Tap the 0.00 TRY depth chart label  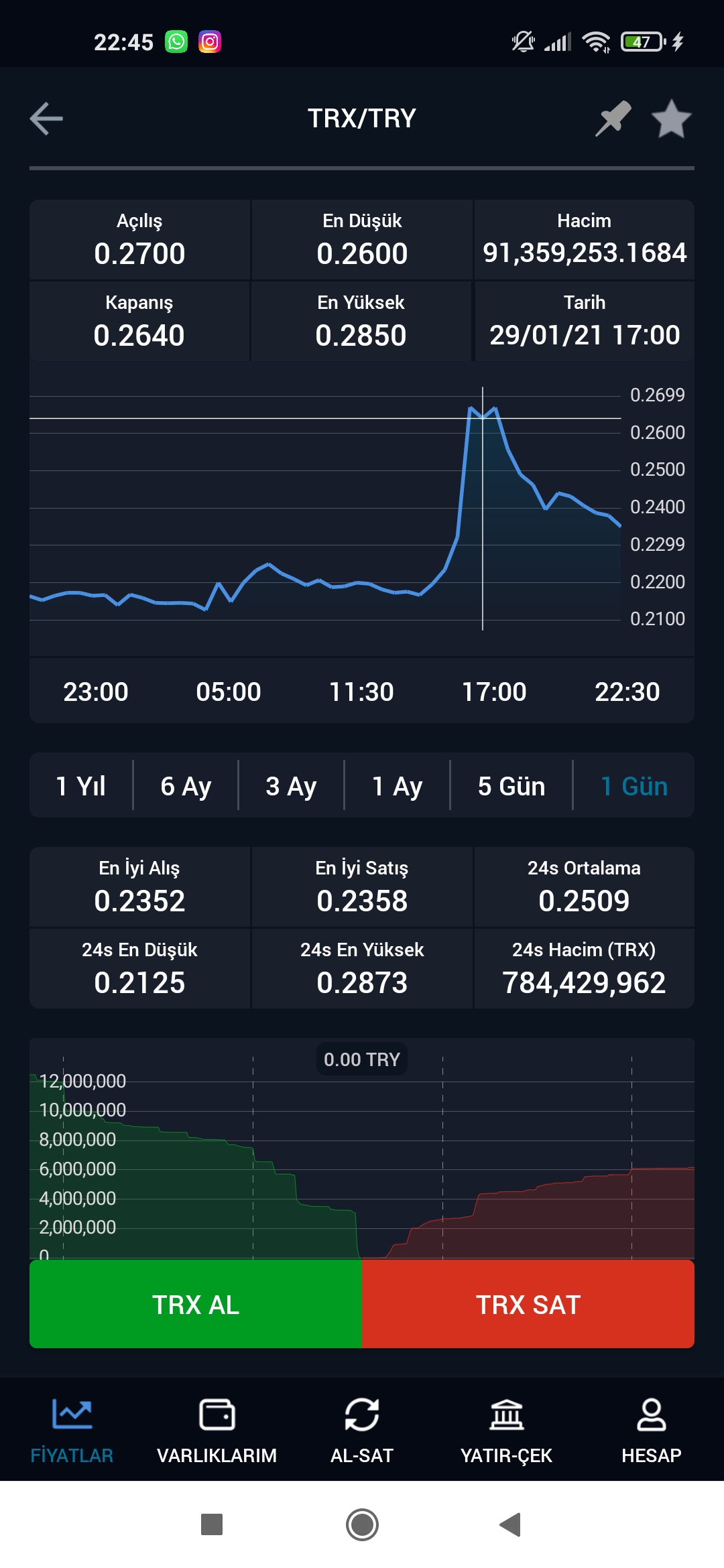coord(362,1059)
